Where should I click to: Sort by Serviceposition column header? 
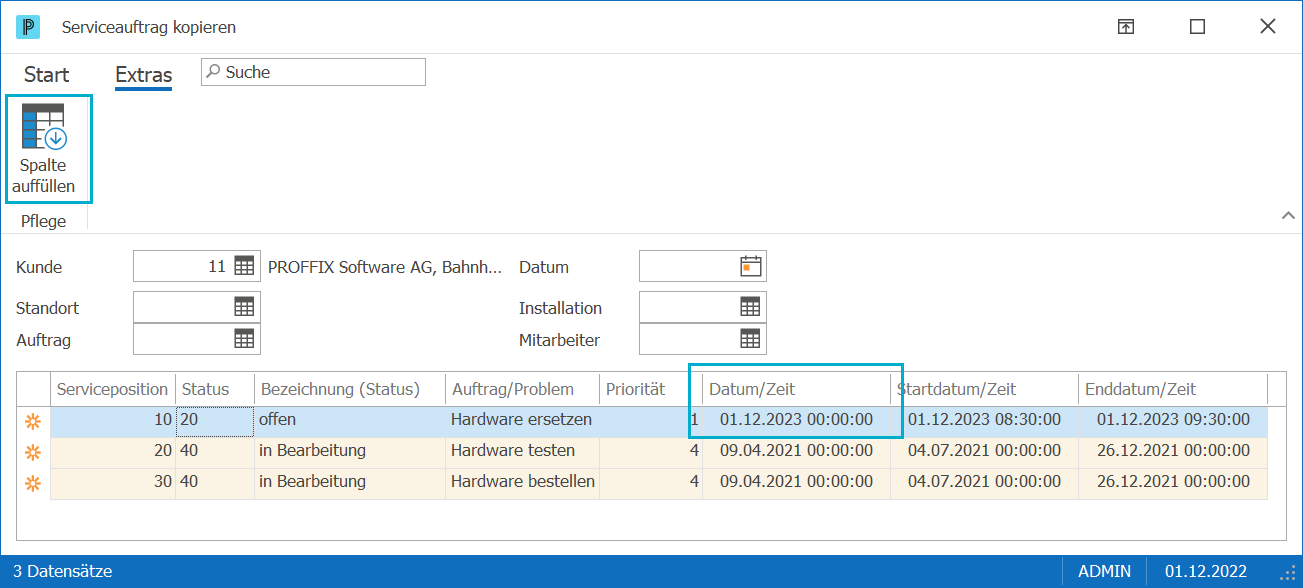[113, 389]
